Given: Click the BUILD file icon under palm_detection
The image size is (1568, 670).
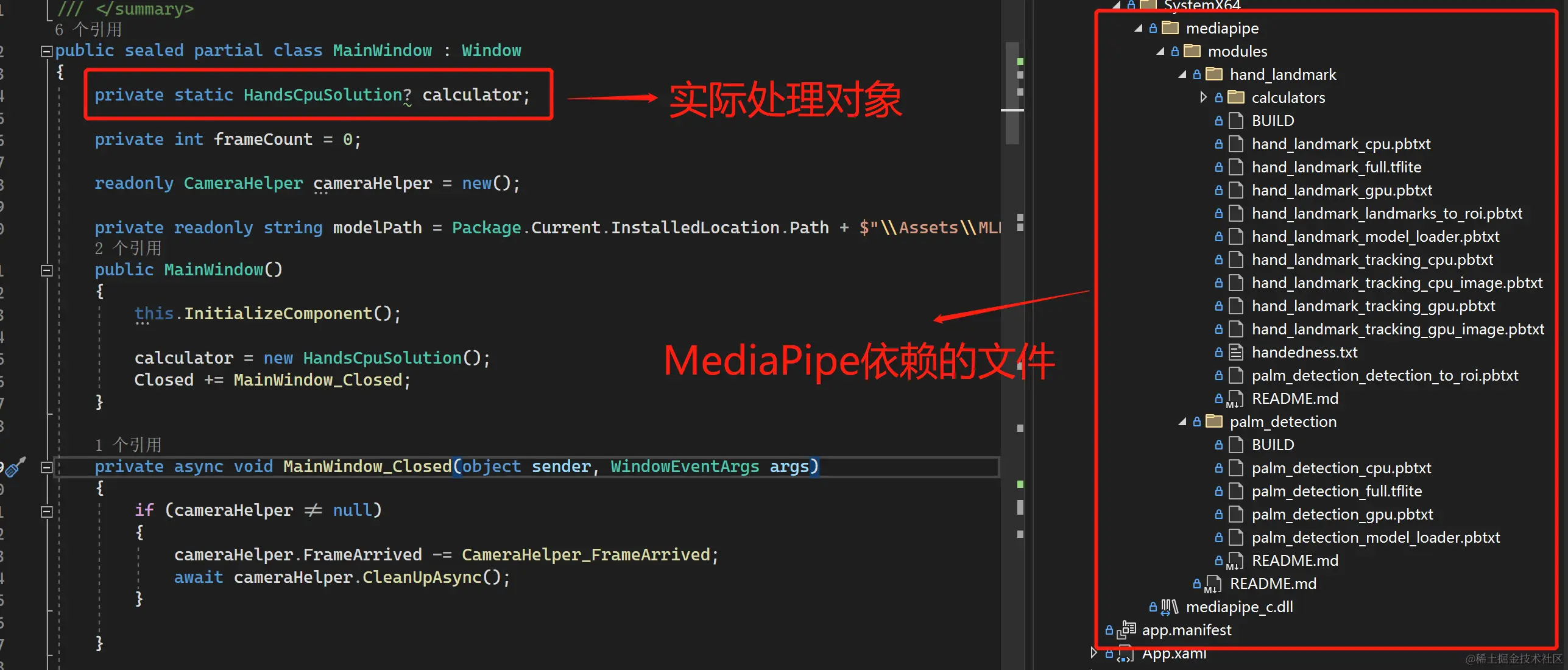Looking at the screenshot, I should pyautogui.click(x=1235, y=445).
